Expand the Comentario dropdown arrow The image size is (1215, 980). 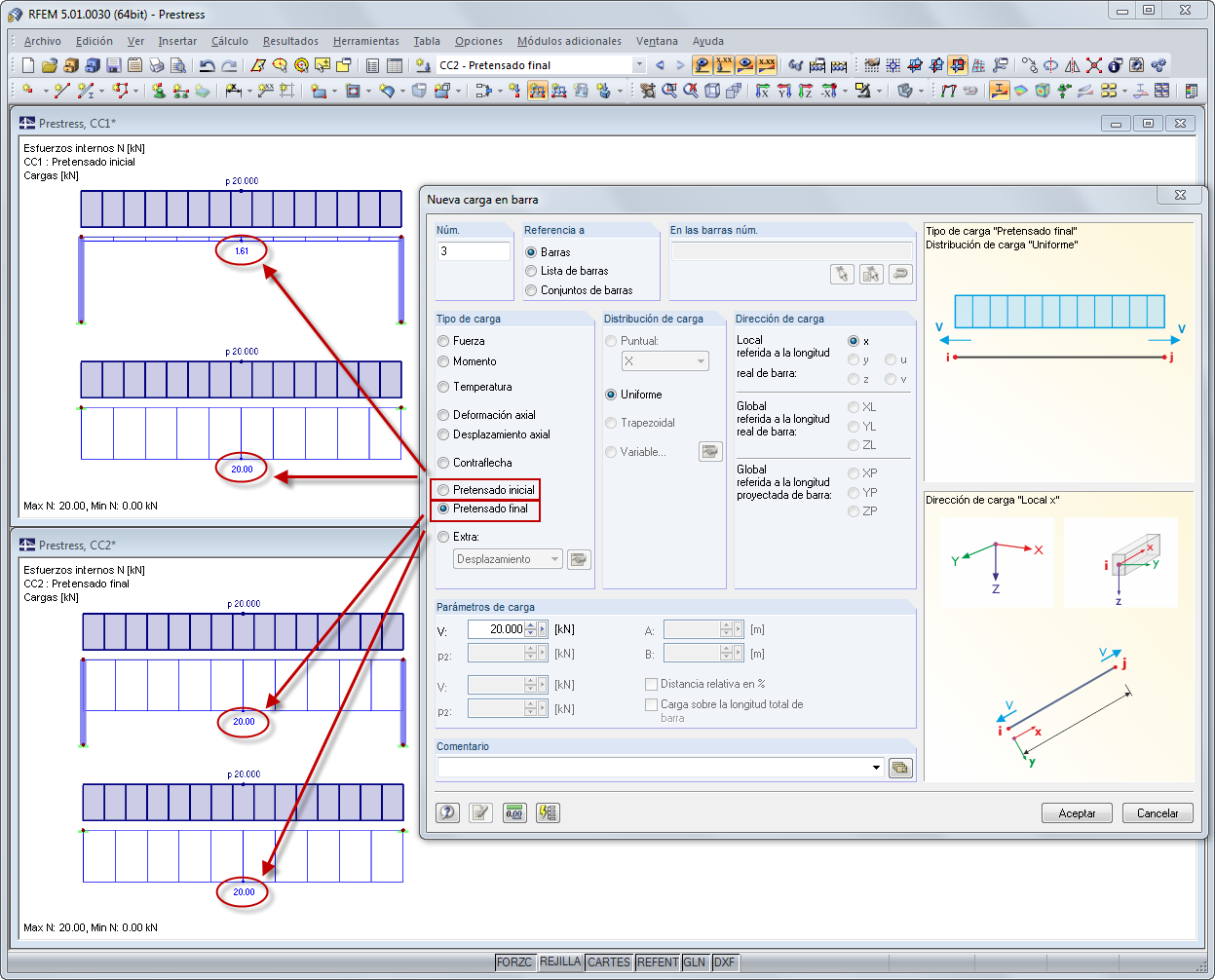click(876, 768)
